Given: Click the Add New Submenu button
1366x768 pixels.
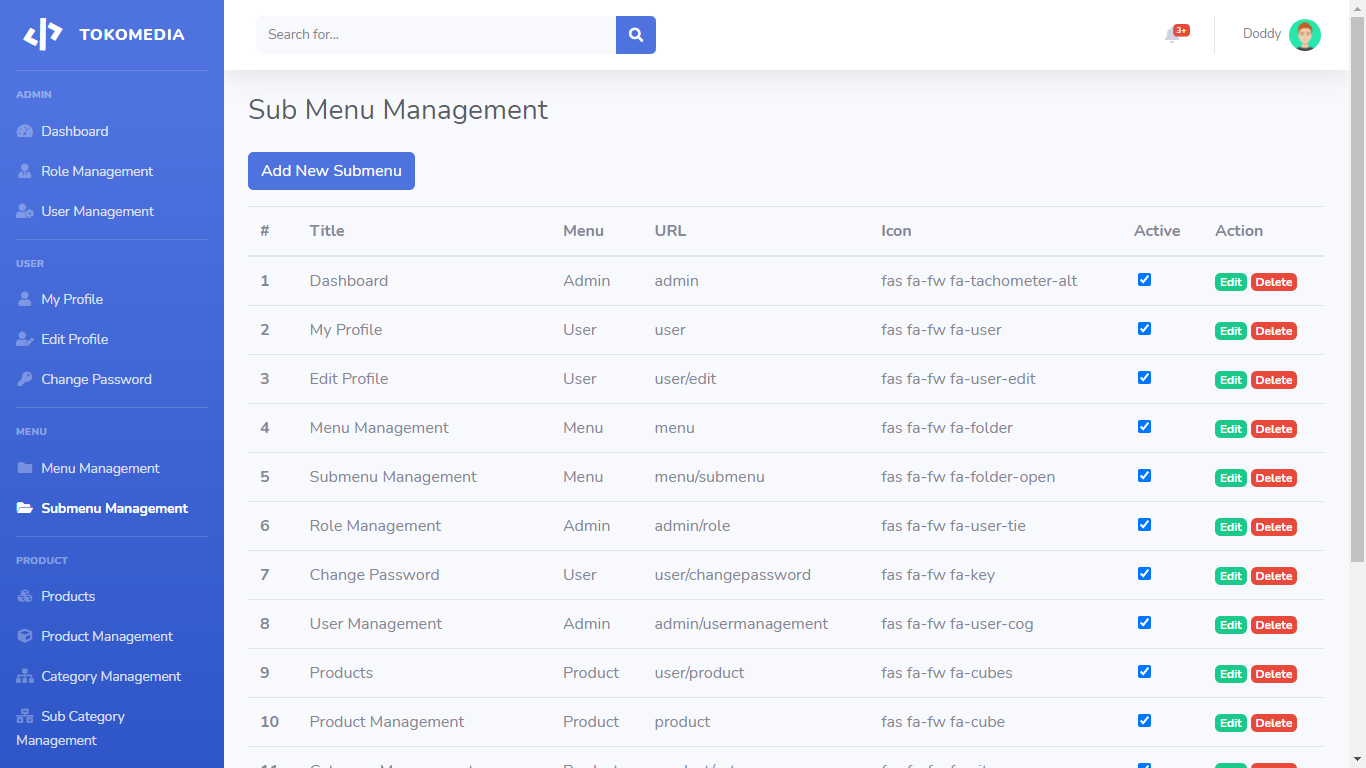Looking at the screenshot, I should point(331,171).
